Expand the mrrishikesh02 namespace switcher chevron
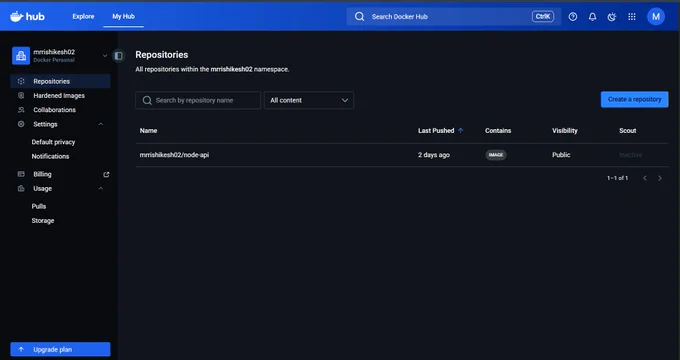 [x=105, y=56]
